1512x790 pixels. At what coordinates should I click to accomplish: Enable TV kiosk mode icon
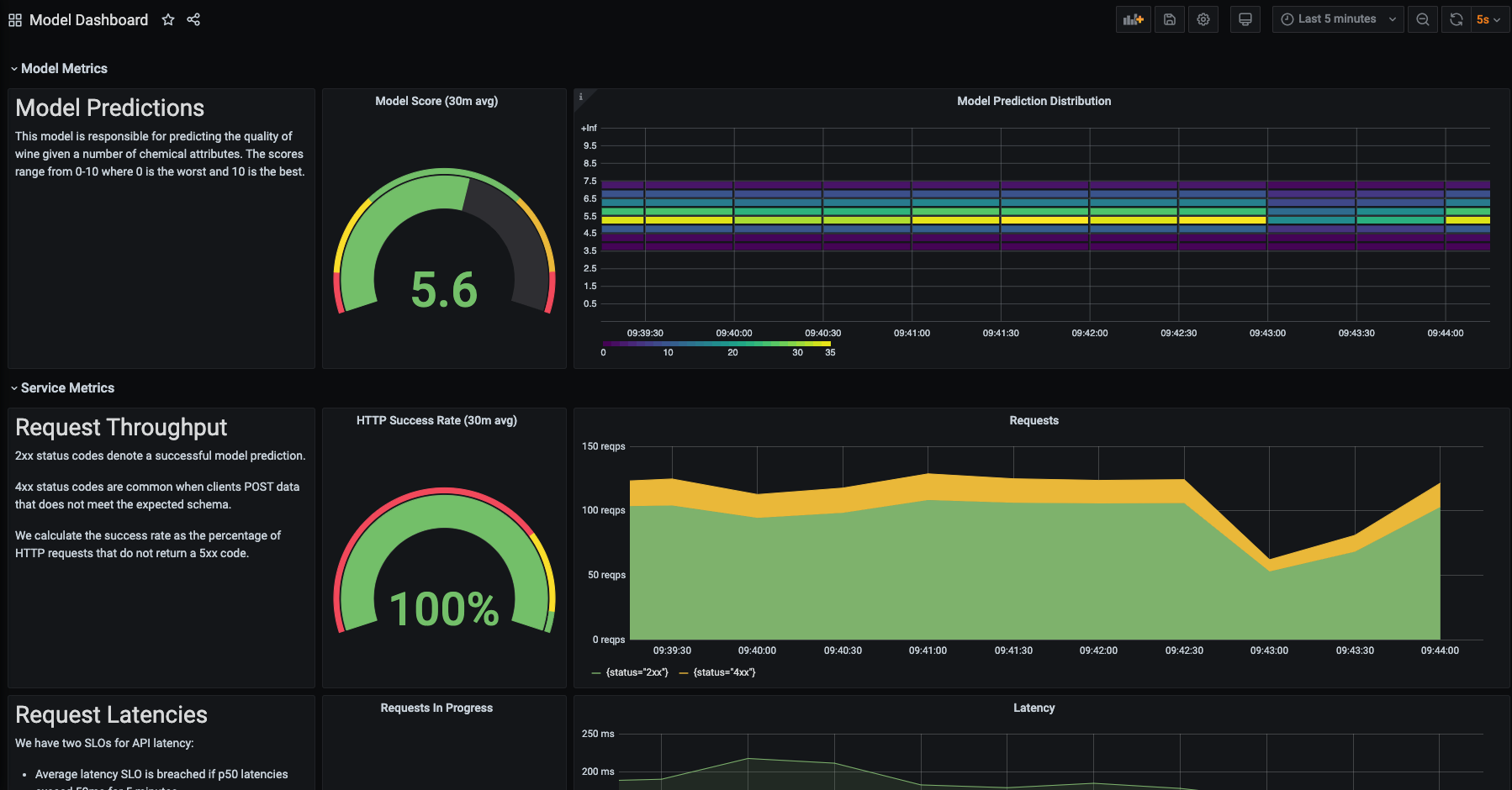[x=1245, y=18]
